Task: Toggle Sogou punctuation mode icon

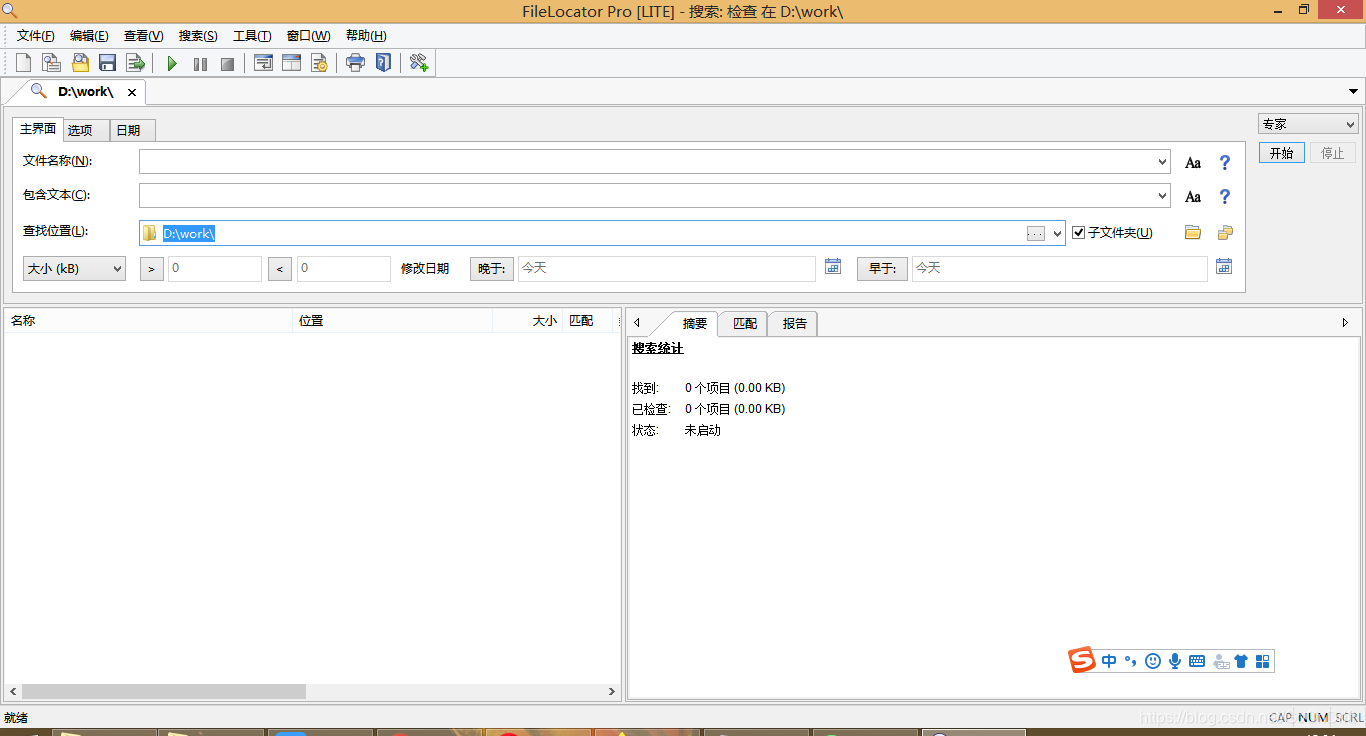Action: tap(1131, 661)
